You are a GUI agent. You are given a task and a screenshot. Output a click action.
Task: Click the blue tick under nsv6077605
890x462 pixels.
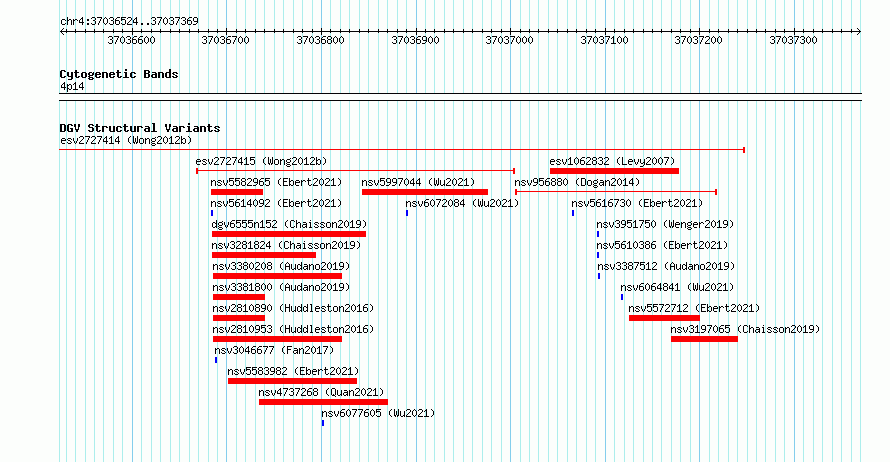323,423
